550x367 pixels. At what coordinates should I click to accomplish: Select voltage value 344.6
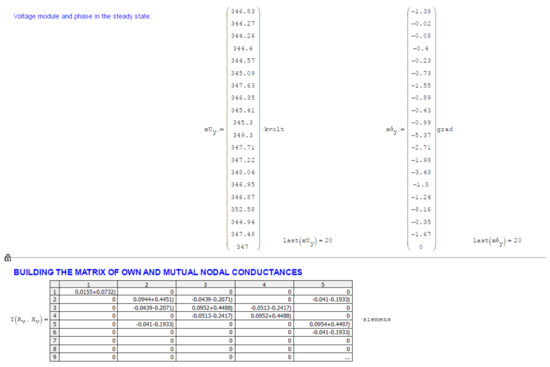[243, 48]
